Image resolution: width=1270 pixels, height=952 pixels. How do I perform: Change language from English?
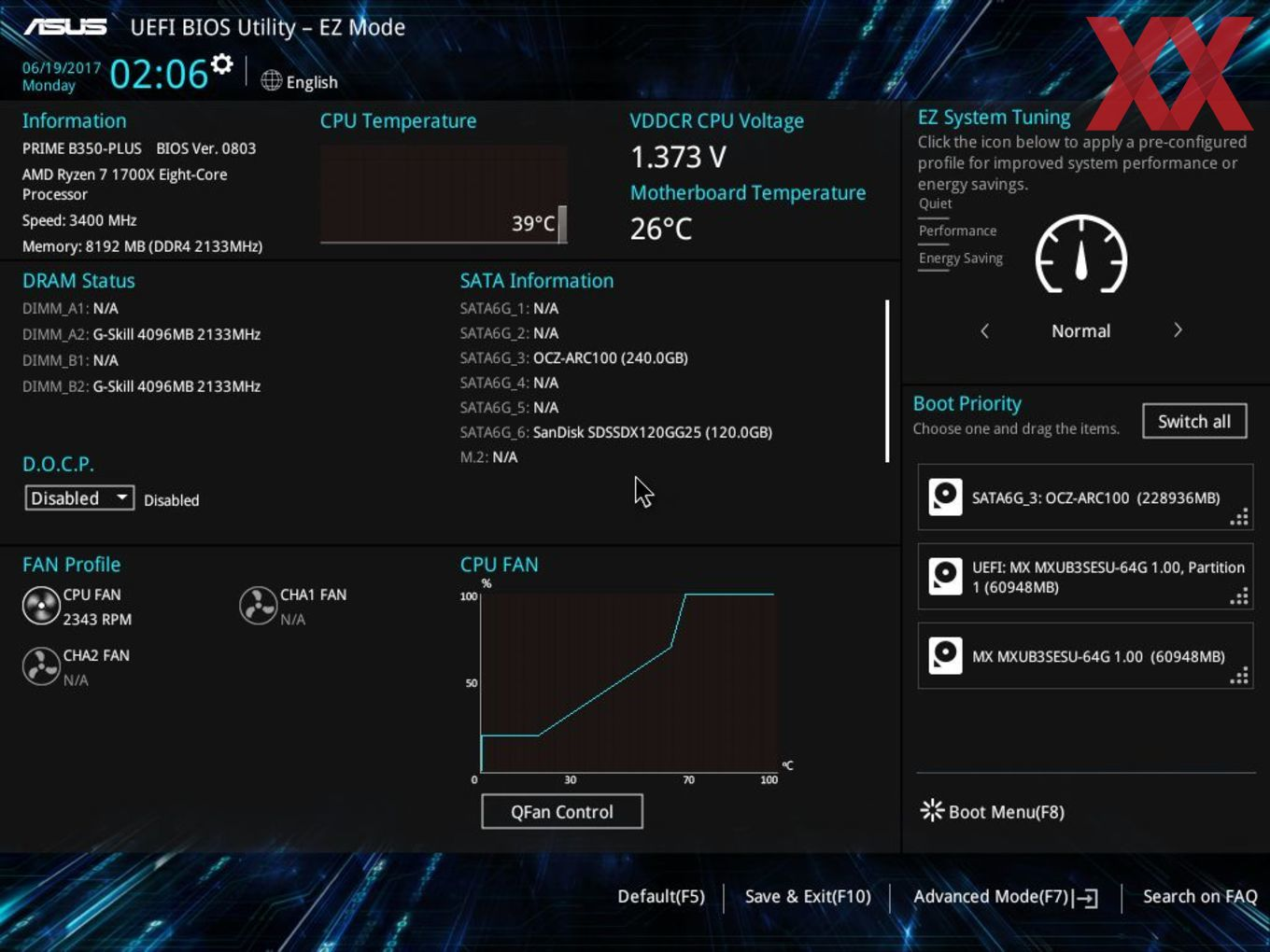312,82
